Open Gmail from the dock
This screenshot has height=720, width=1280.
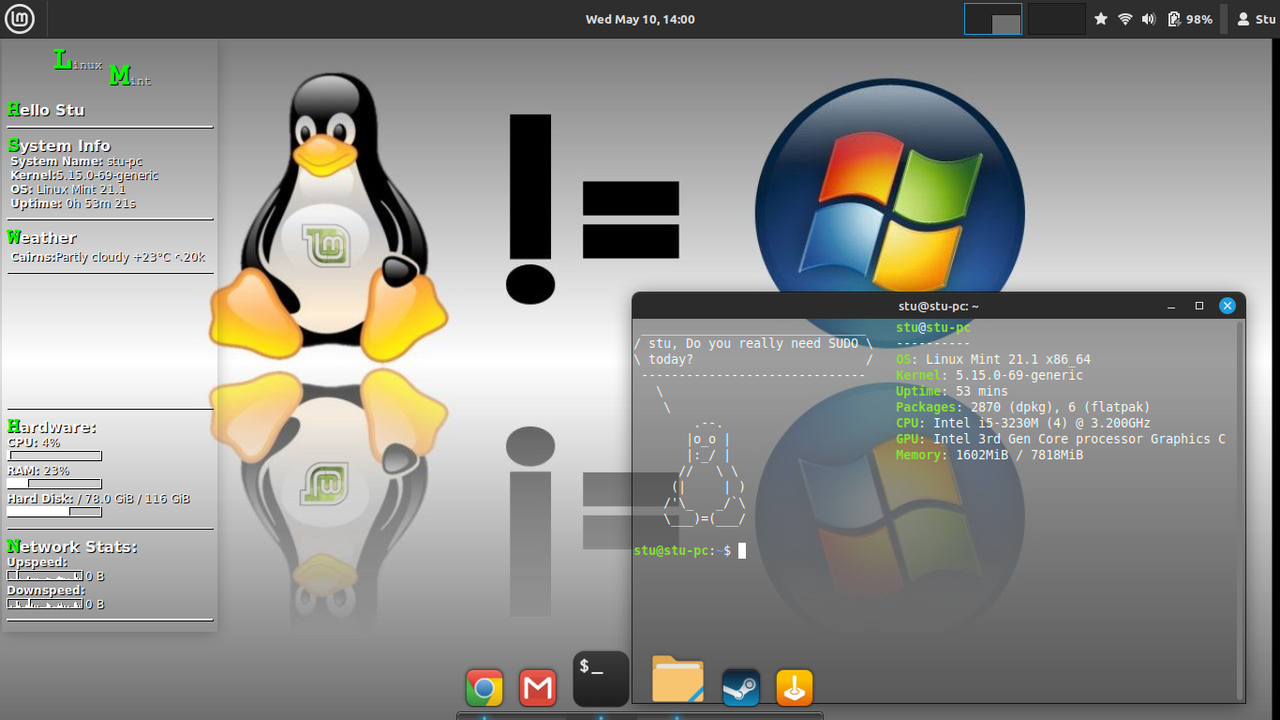pyautogui.click(x=538, y=688)
